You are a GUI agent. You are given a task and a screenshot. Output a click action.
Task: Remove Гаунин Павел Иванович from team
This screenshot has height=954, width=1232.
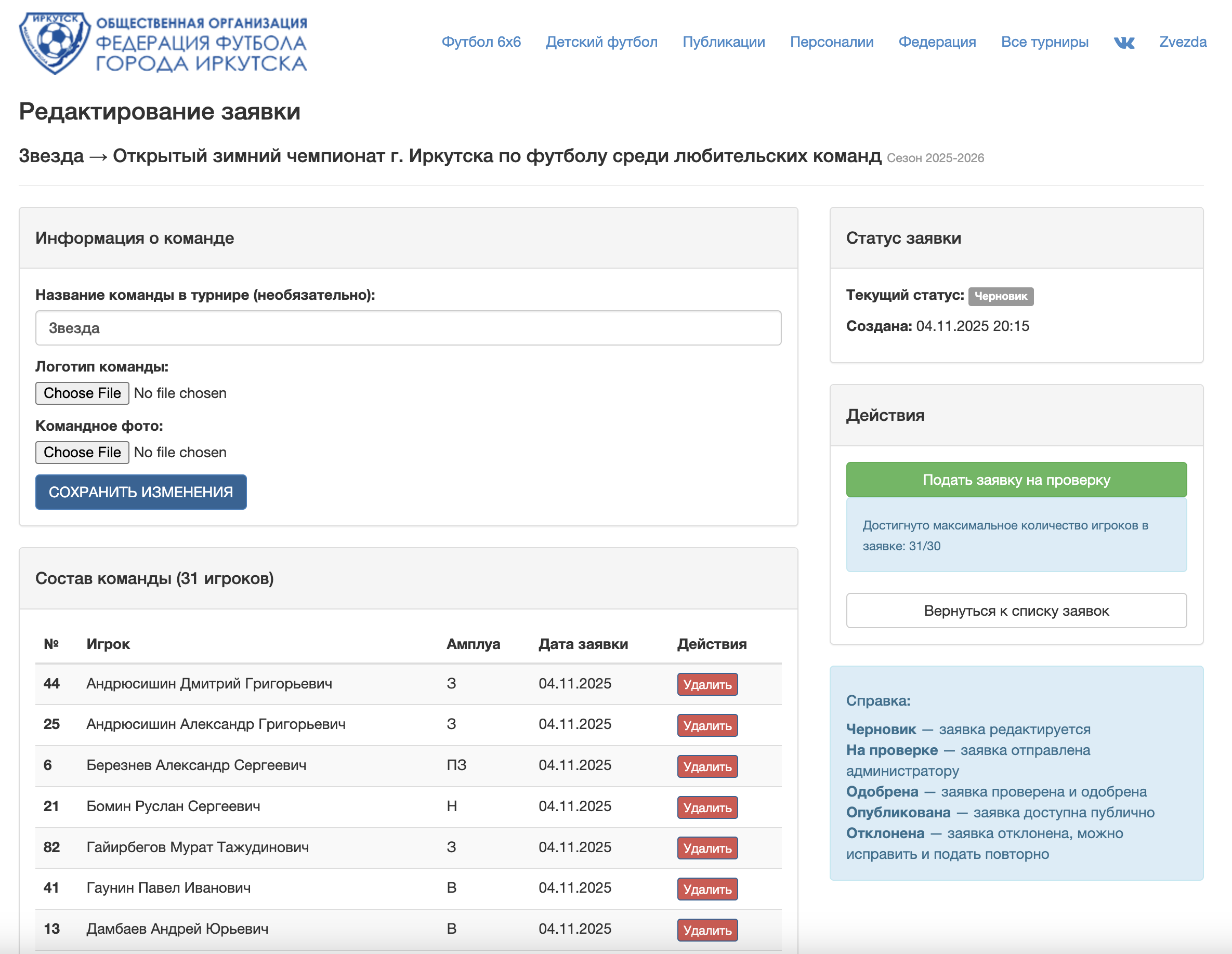707,889
